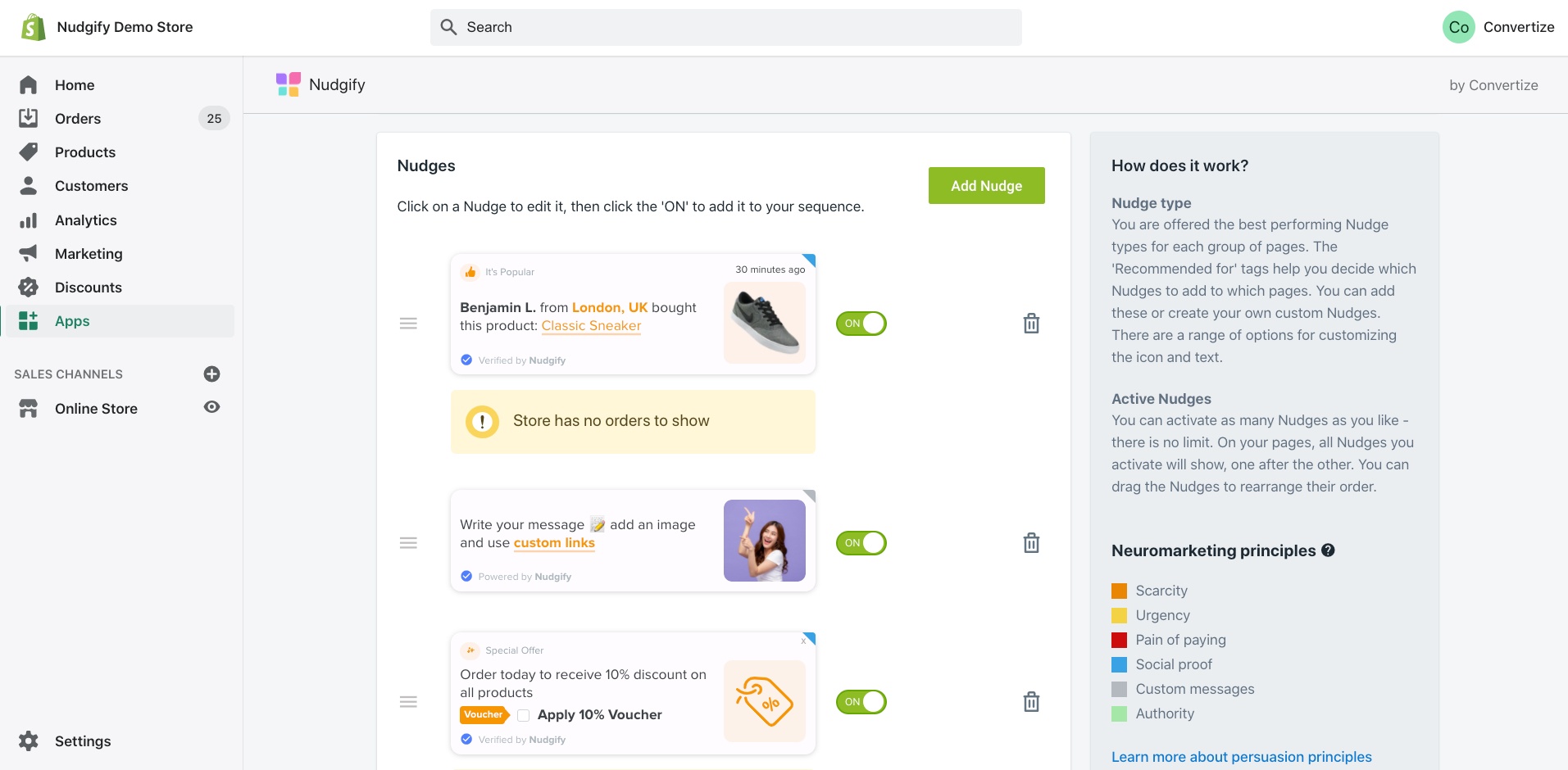Click the orange Scarcity color swatch
1568x770 pixels.
click(1119, 591)
